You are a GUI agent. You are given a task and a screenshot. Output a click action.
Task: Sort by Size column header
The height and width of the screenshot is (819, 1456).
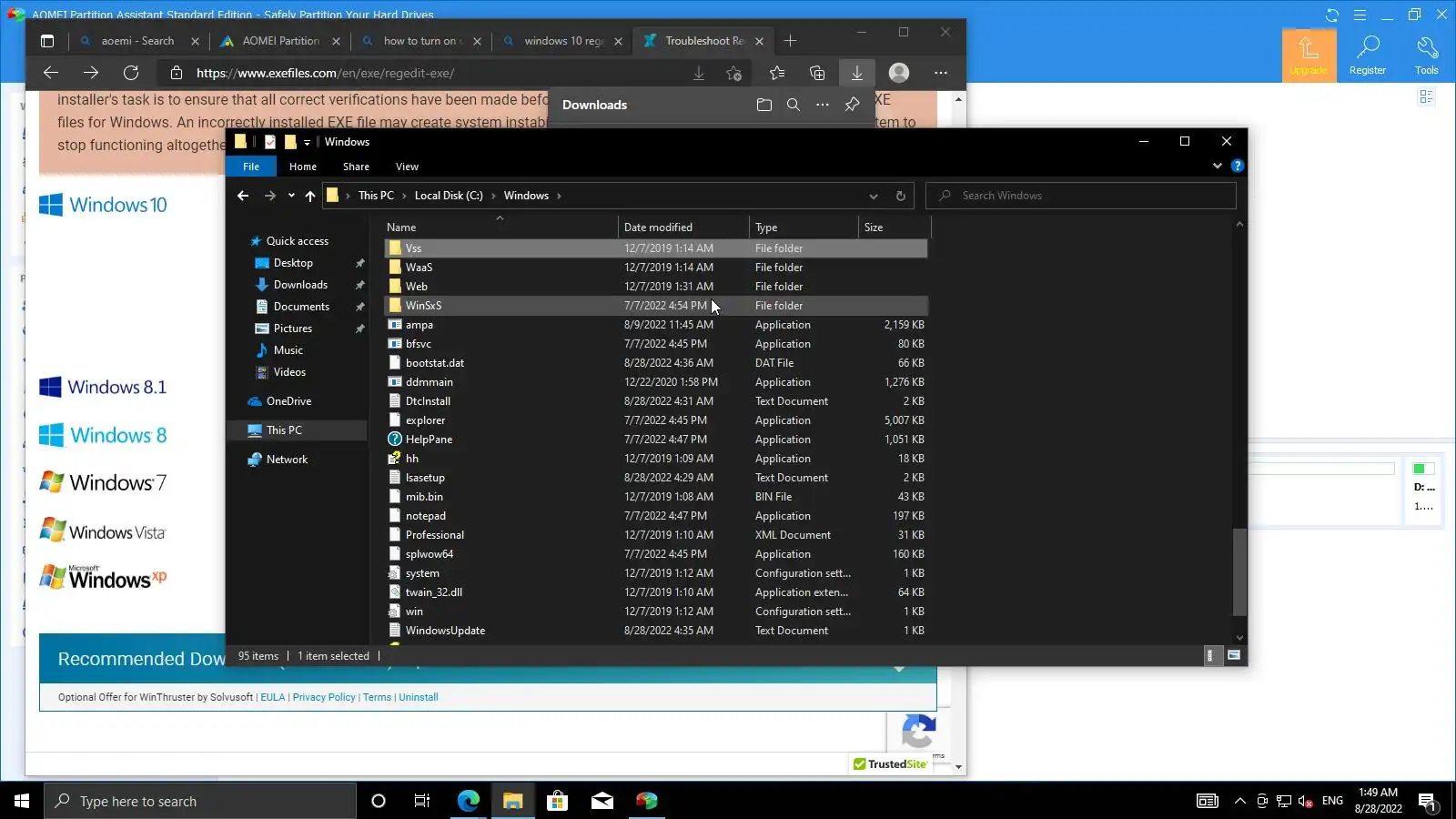(x=894, y=227)
